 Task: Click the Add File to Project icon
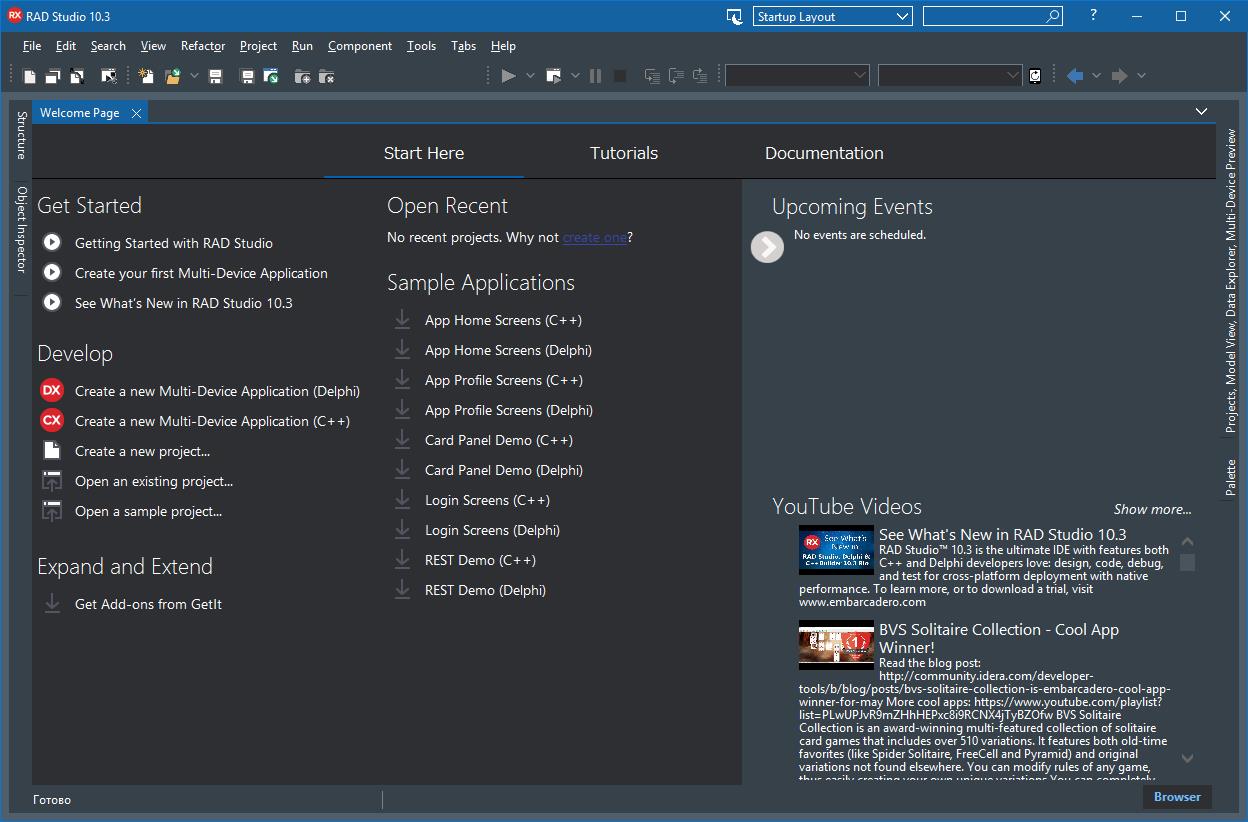pos(302,76)
